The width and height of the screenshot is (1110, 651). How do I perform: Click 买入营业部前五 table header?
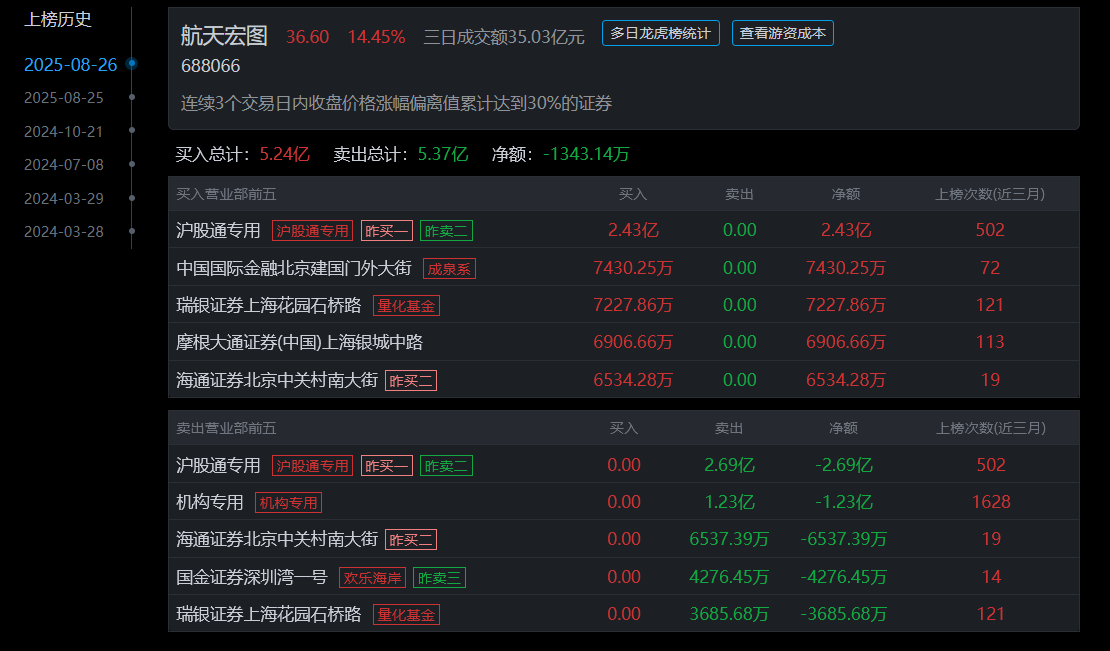pos(226,194)
